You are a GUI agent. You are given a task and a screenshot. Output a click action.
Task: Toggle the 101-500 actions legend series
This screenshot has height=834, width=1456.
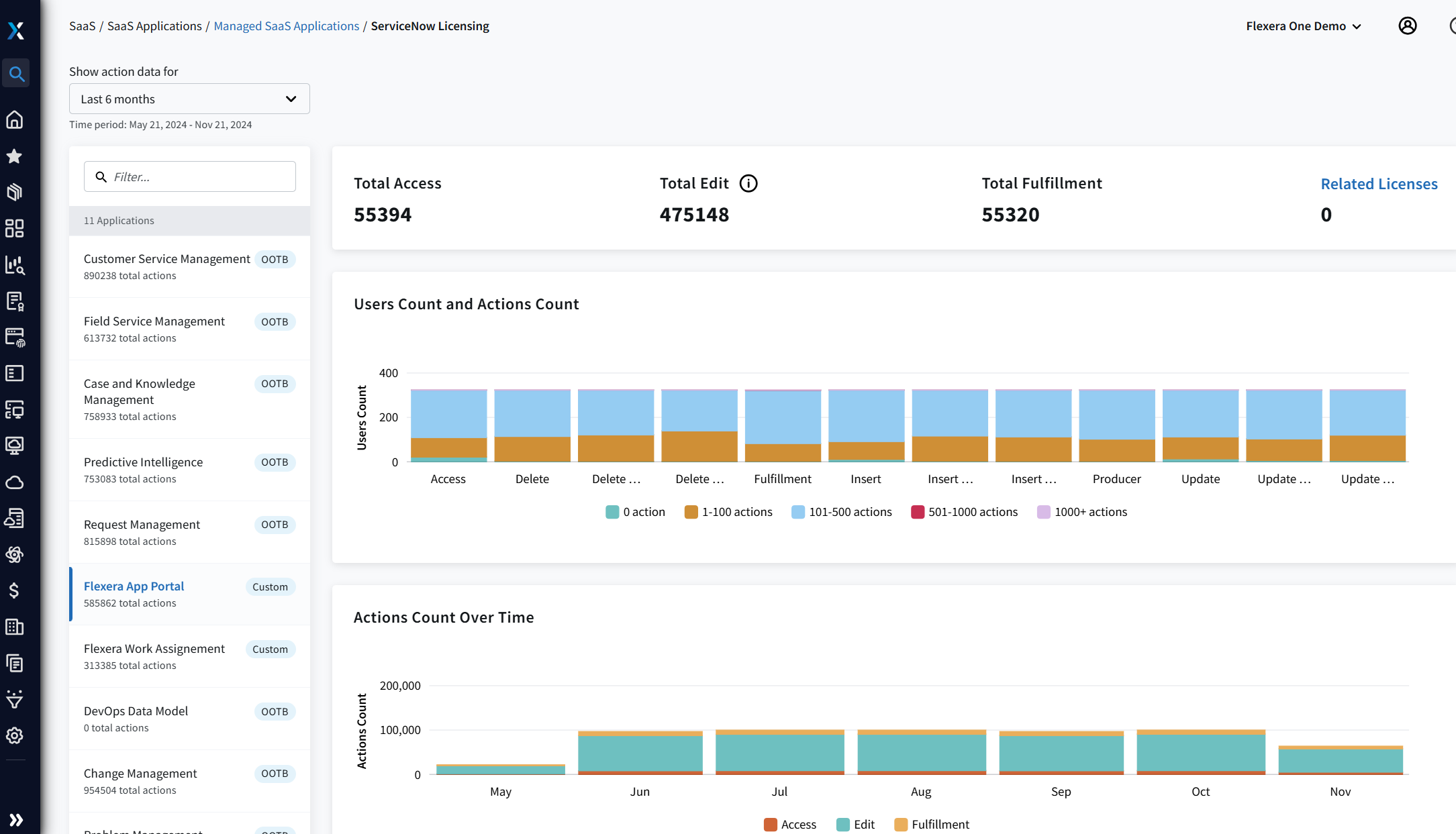[x=842, y=512]
